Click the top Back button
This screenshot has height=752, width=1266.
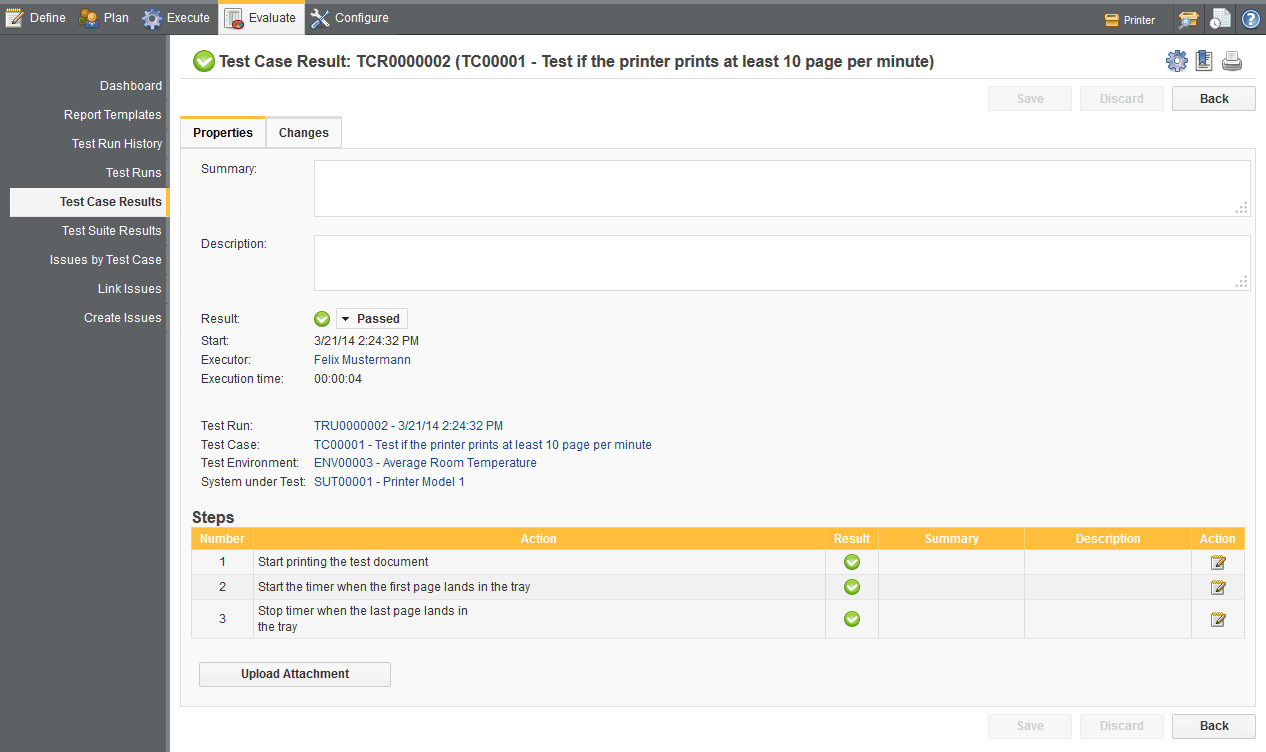coord(1214,99)
